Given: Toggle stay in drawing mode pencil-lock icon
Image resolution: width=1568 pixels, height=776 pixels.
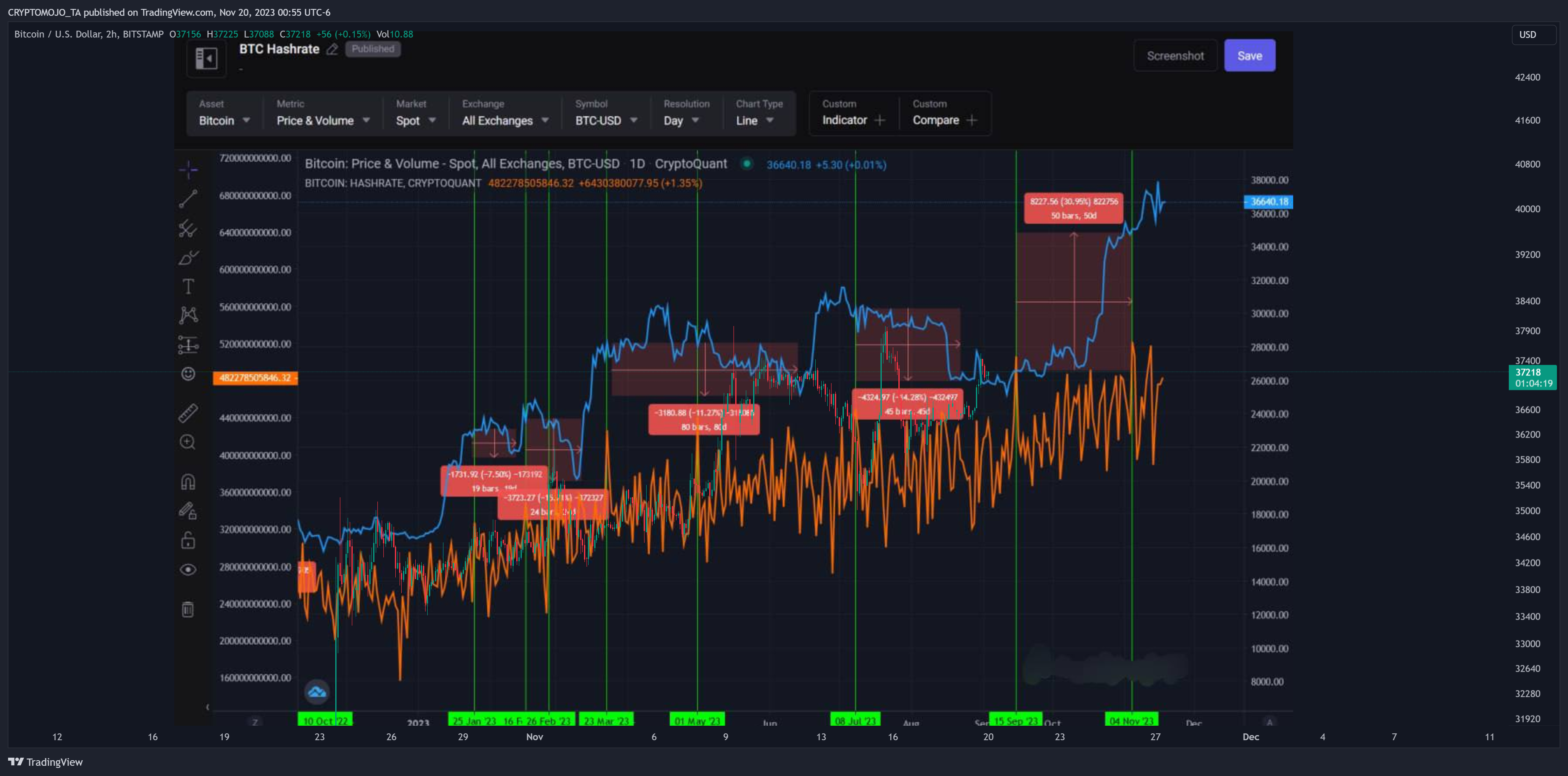Looking at the screenshot, I should pyautogui.click(x=188, y=511).
